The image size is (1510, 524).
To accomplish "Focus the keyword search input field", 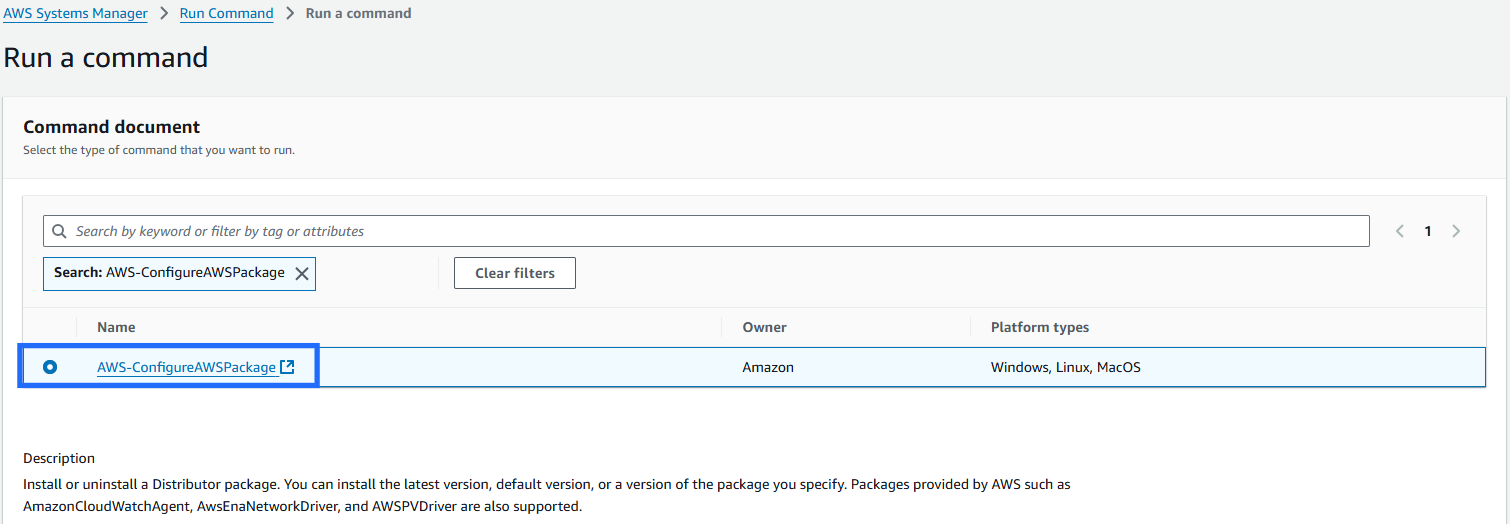I will (700, 231).
